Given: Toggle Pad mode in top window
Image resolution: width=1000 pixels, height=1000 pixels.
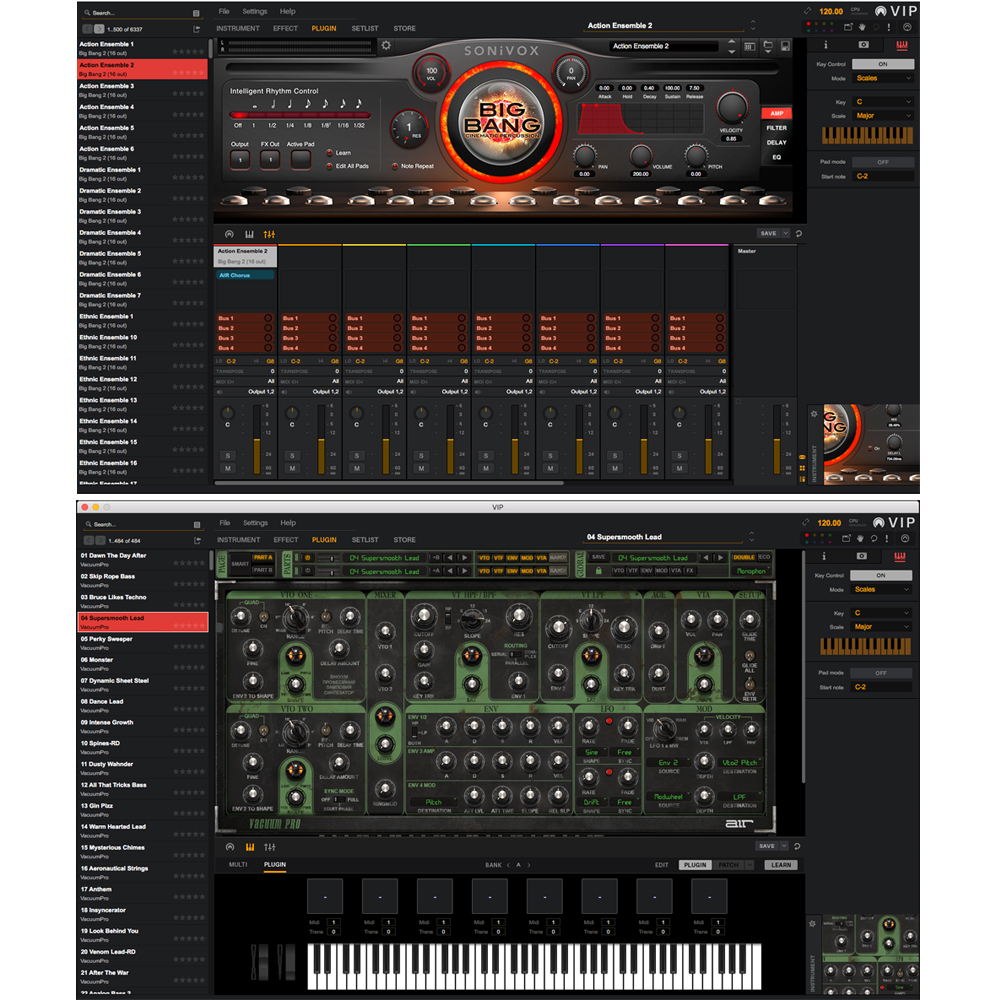Looking at the screenshot, I should pyautogui.click(x=883, y=162).
